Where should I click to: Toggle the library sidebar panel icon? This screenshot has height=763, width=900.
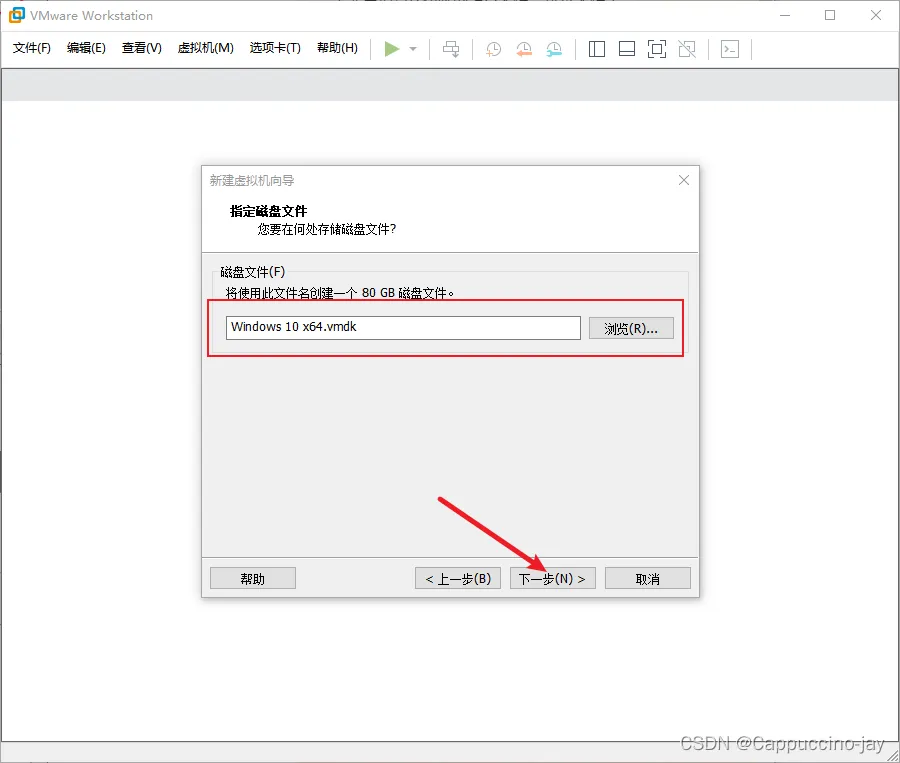pyautogui.click(x=597, y=49)
